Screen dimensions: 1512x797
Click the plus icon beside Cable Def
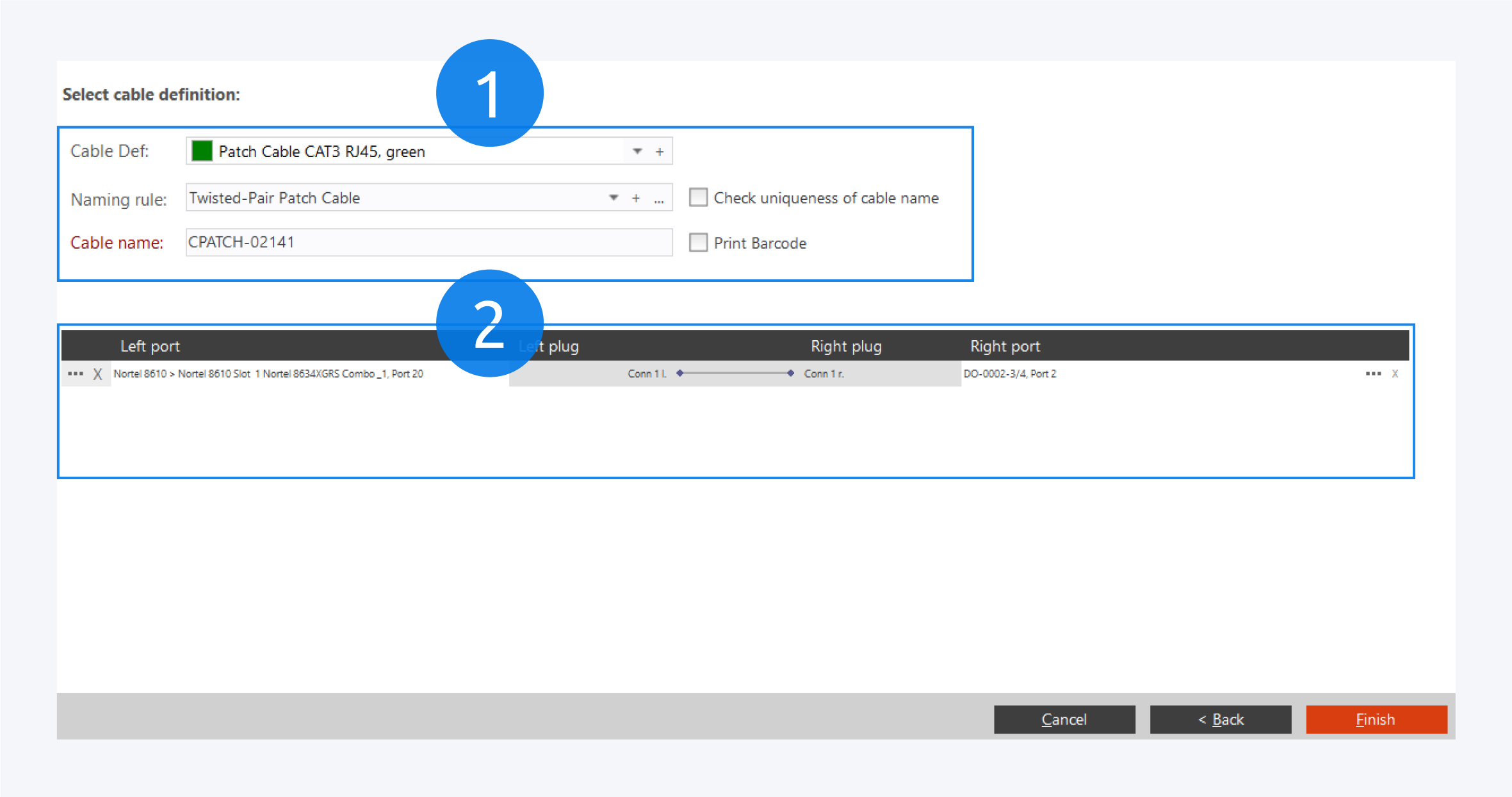click(x=660, y=152)
